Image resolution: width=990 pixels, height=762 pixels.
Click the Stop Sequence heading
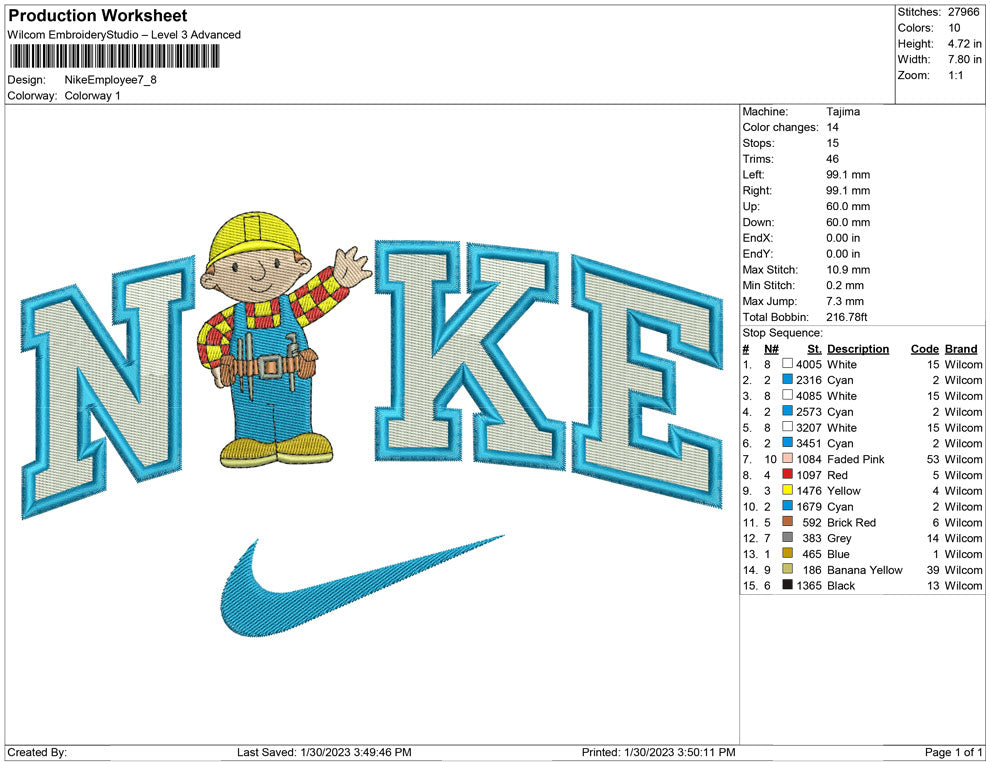pyautogui.click(x=782, y=333)
